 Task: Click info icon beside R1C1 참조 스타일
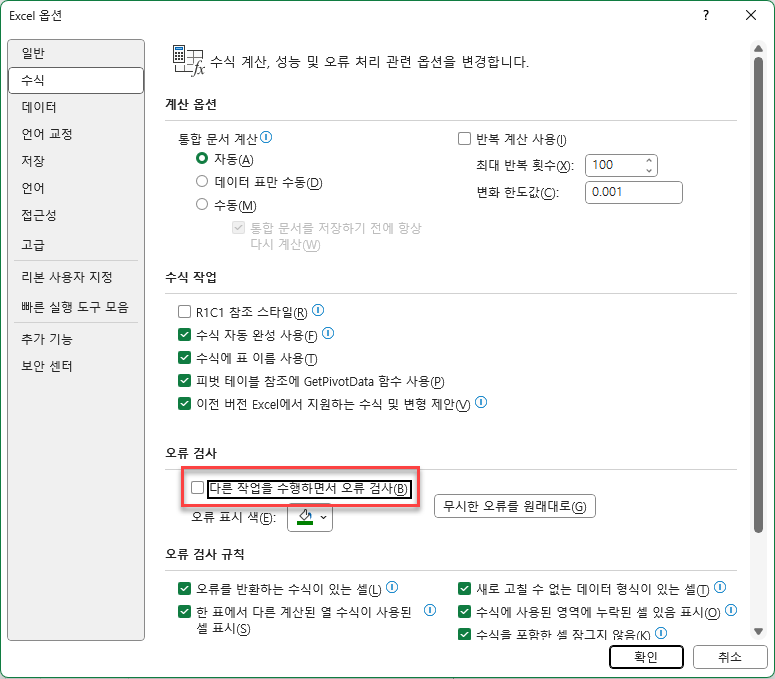point(318,310)
